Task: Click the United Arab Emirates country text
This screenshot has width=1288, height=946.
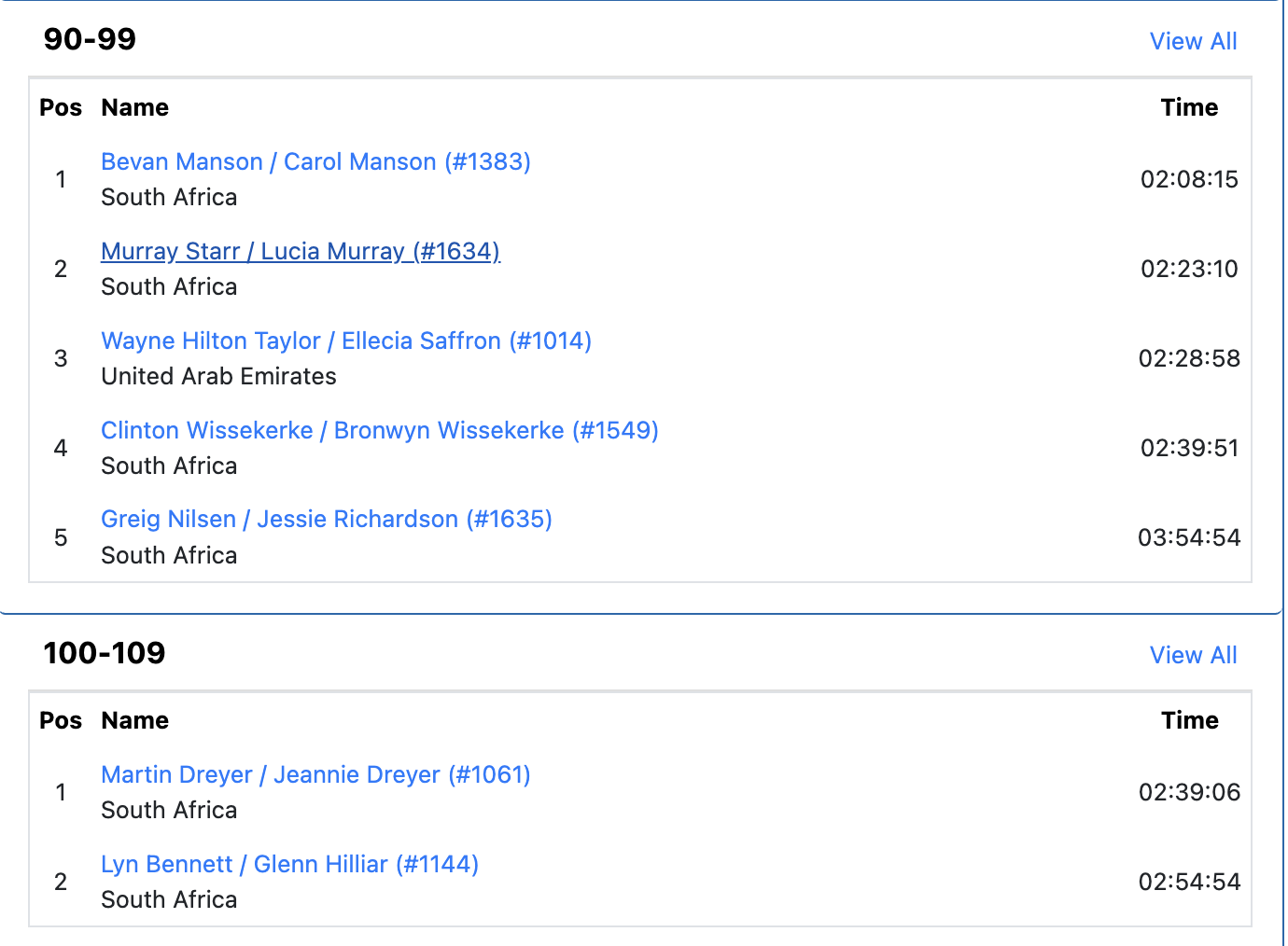Action: (218, 376)
